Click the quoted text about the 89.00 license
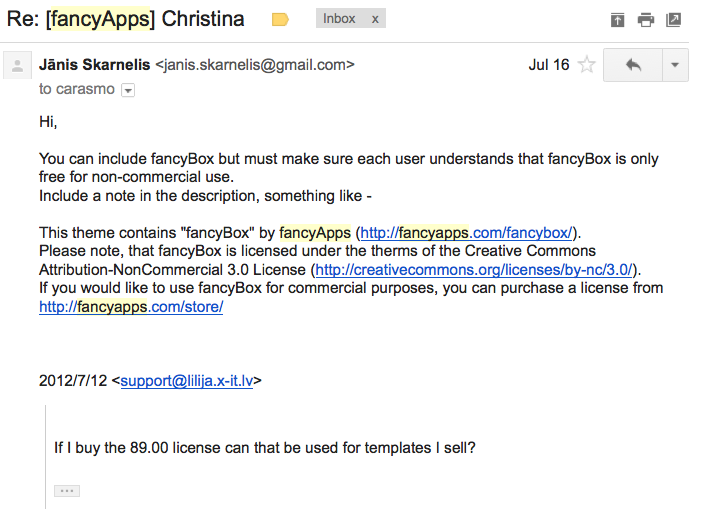Screen dimensions: 702x511 tap(264, 448)
